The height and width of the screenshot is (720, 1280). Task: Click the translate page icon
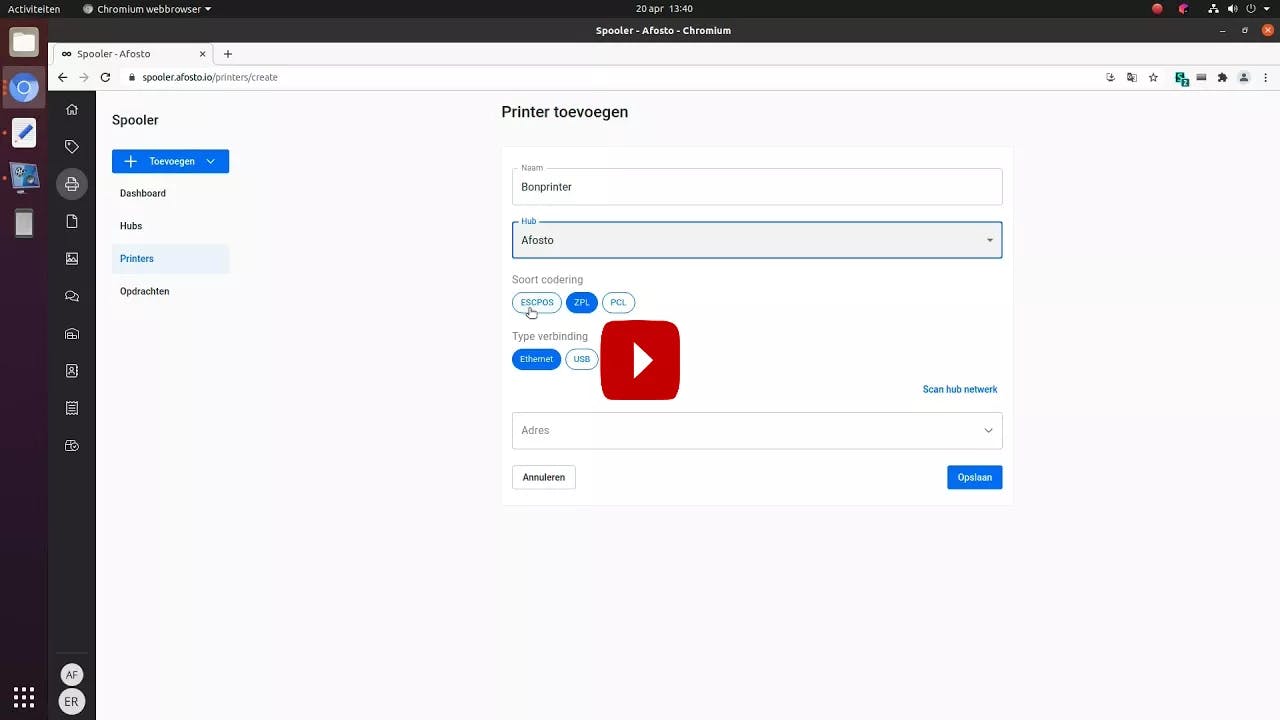tap(1132, 77)
